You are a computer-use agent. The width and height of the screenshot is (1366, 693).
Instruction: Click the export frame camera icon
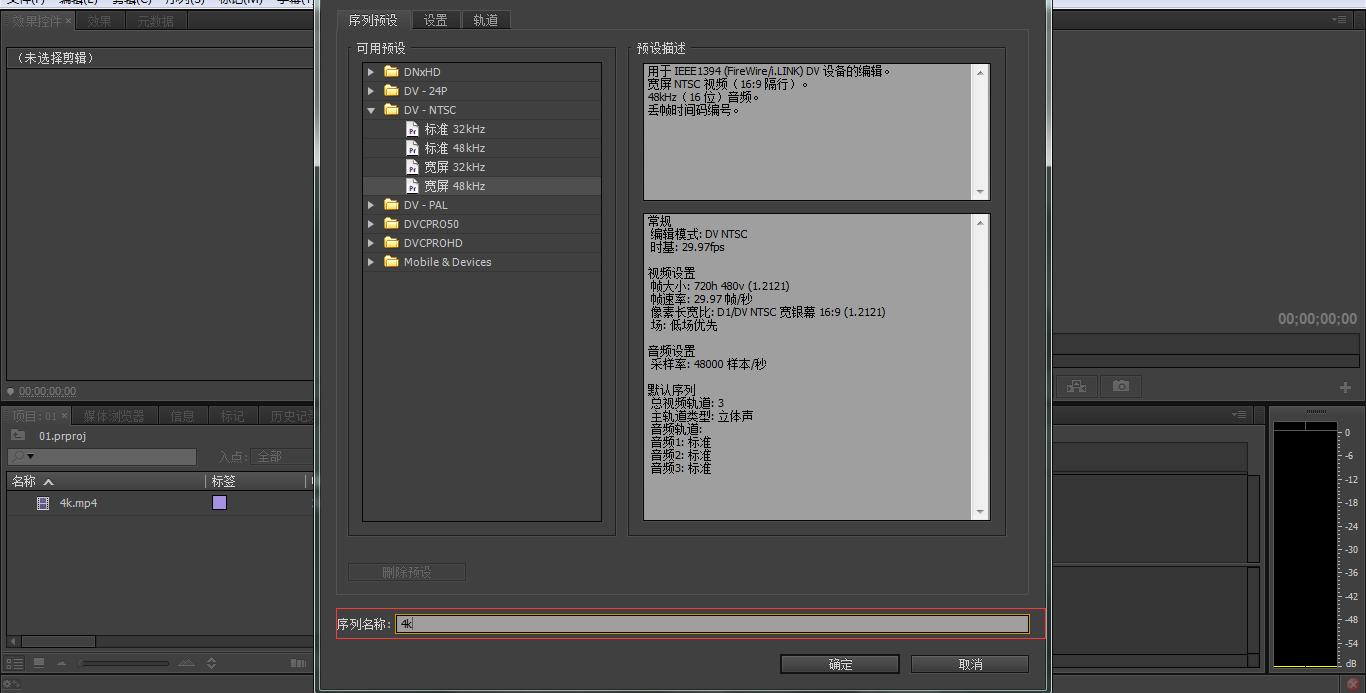pos(1121,386)
